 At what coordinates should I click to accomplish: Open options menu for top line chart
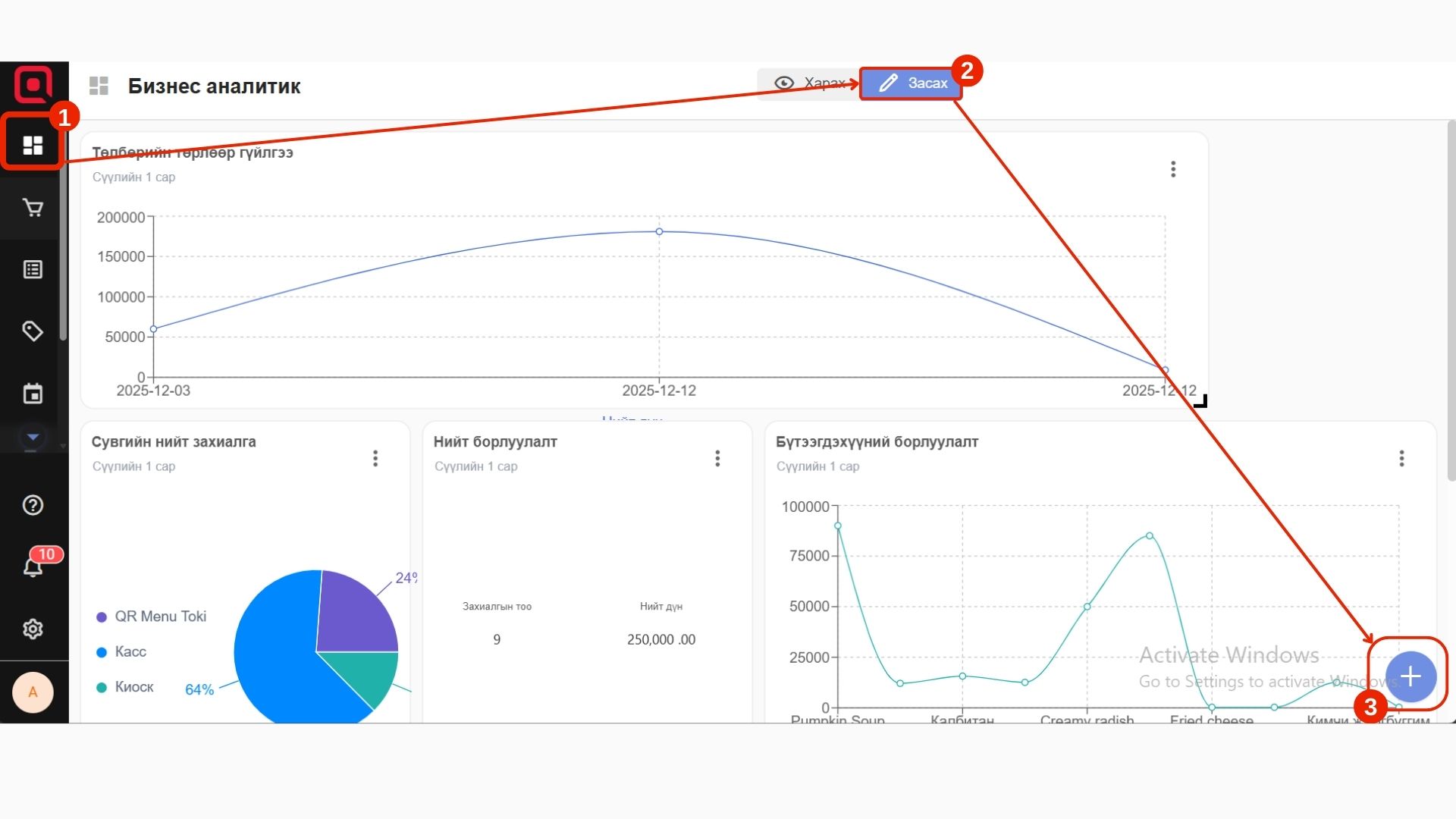1173,169
